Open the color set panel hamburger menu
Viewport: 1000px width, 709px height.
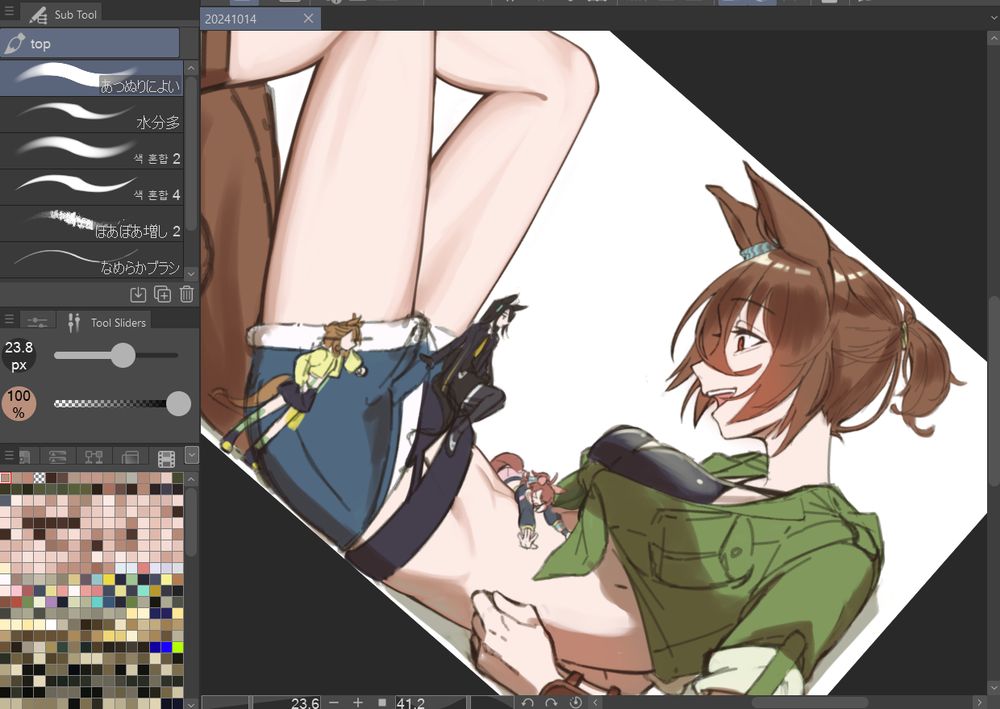pos(9,455)
